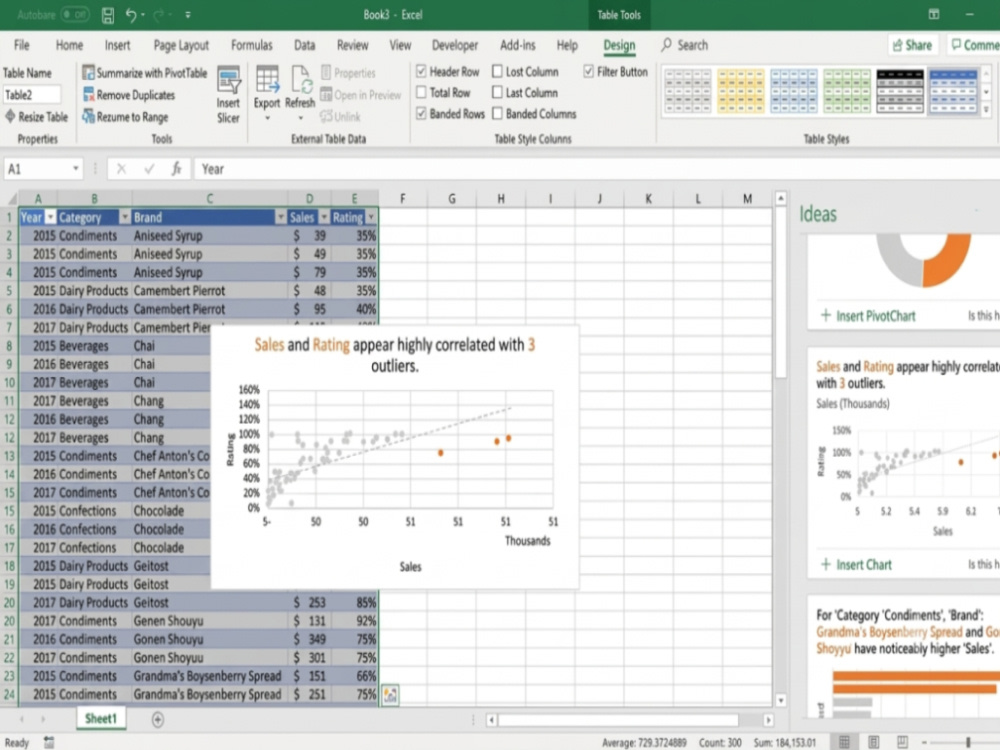Viewport: 1000px width, 750px height.
Task: Open the File tab
Action: (22, 45)
